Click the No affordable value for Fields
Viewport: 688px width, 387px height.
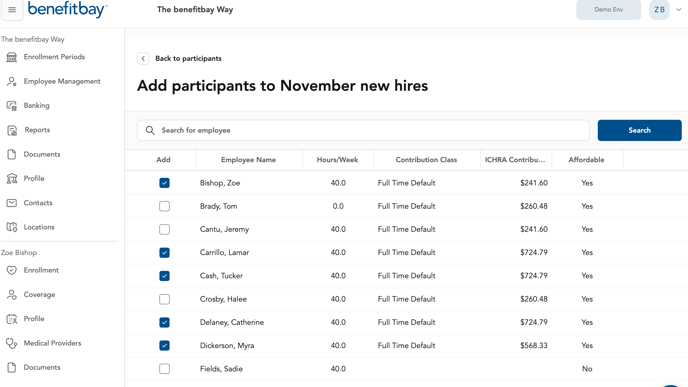pos(587,369)
